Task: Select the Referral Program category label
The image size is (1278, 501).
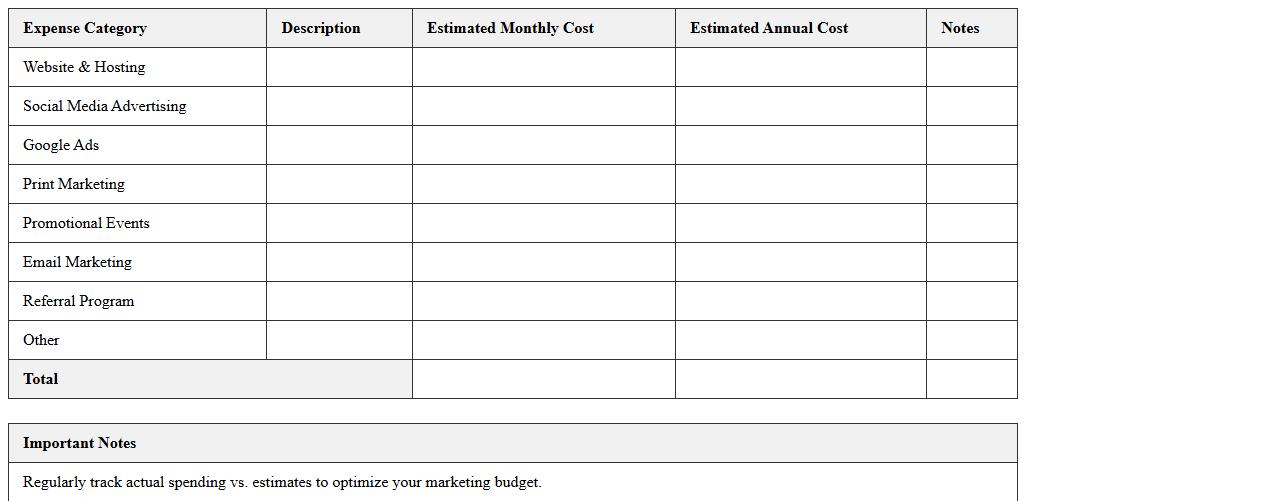Action: (x=79, y=301)
